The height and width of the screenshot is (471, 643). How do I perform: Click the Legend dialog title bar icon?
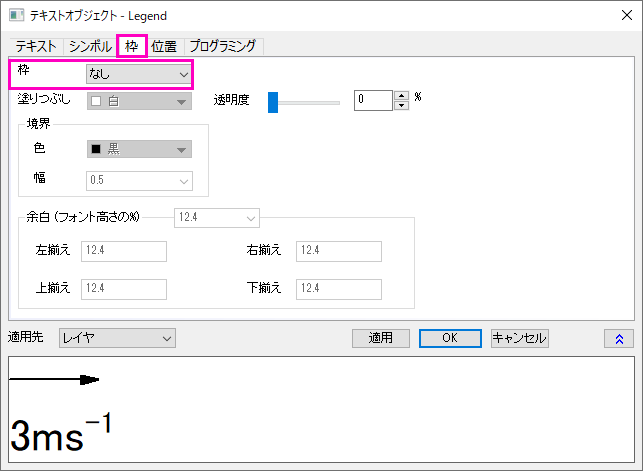[17, 16]
